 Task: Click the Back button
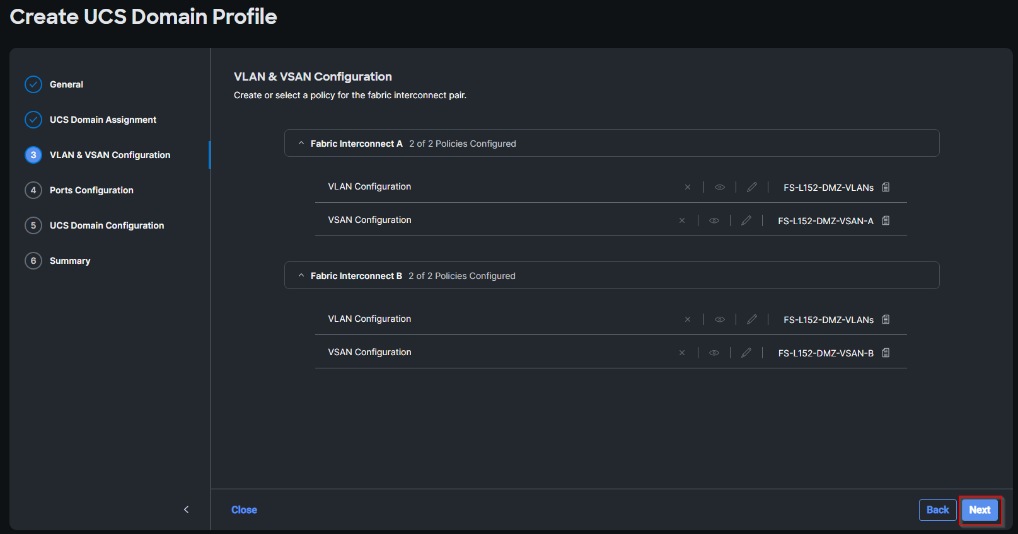click(937, 510)
